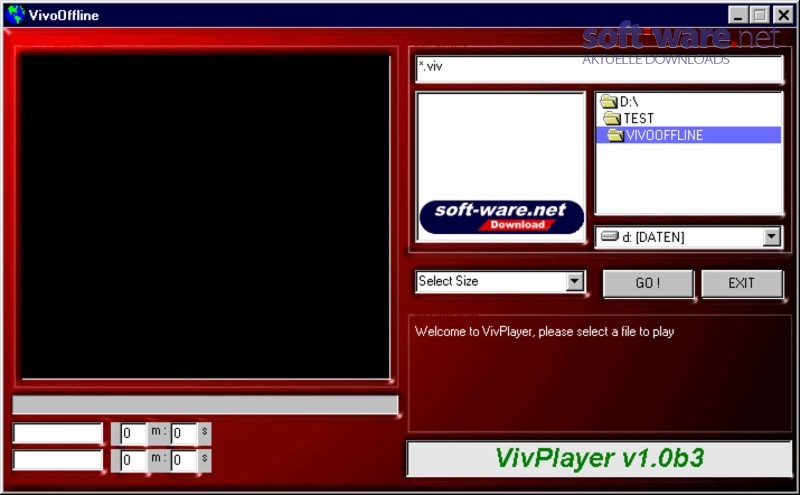The height and width of the screenshot is (495, 800).
Task: Click the black video display area
Action: tap(205, 216)
